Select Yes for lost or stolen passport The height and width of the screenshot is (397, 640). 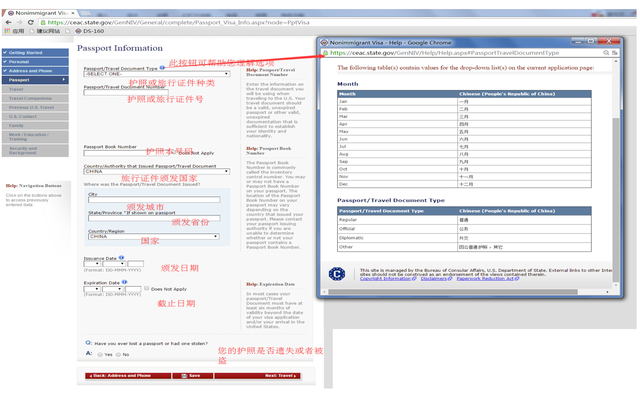100,355
